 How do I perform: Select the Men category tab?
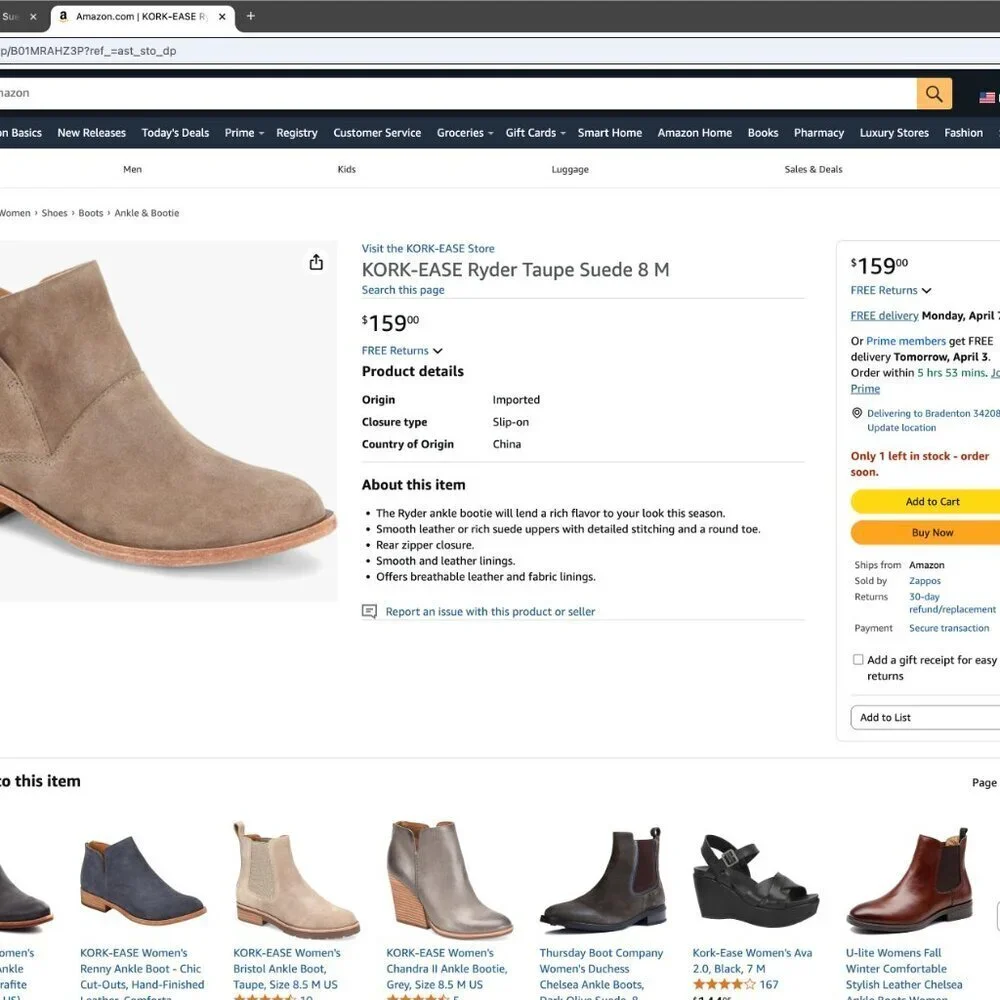pos(133,169)
